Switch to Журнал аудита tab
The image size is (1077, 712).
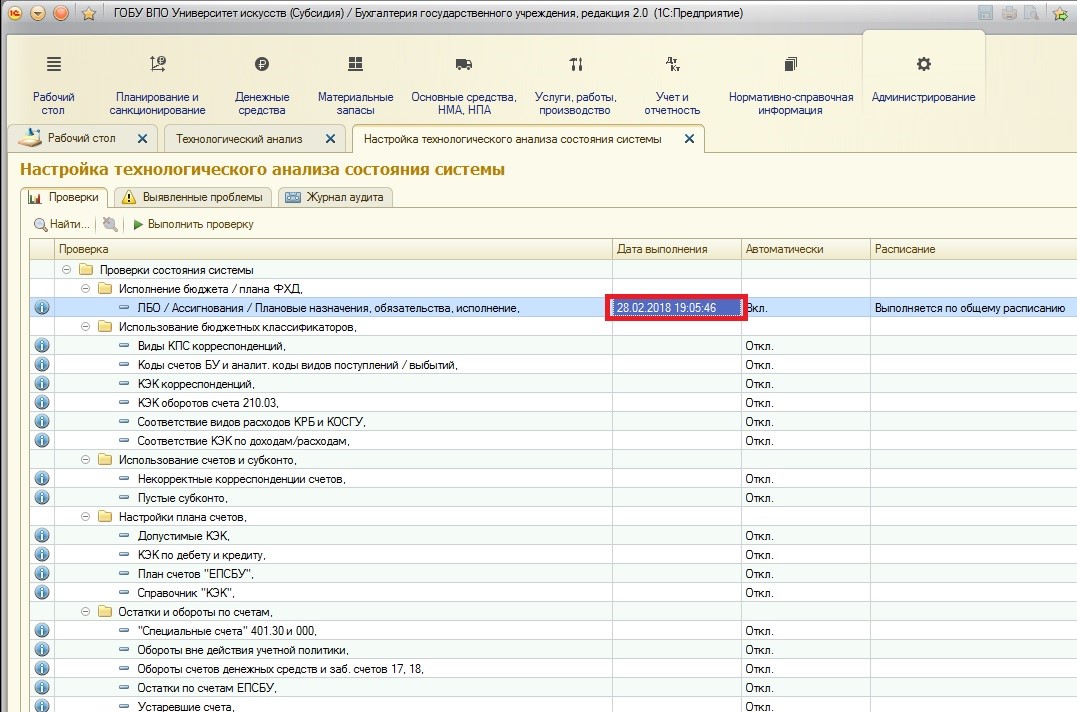pos(335,197)
